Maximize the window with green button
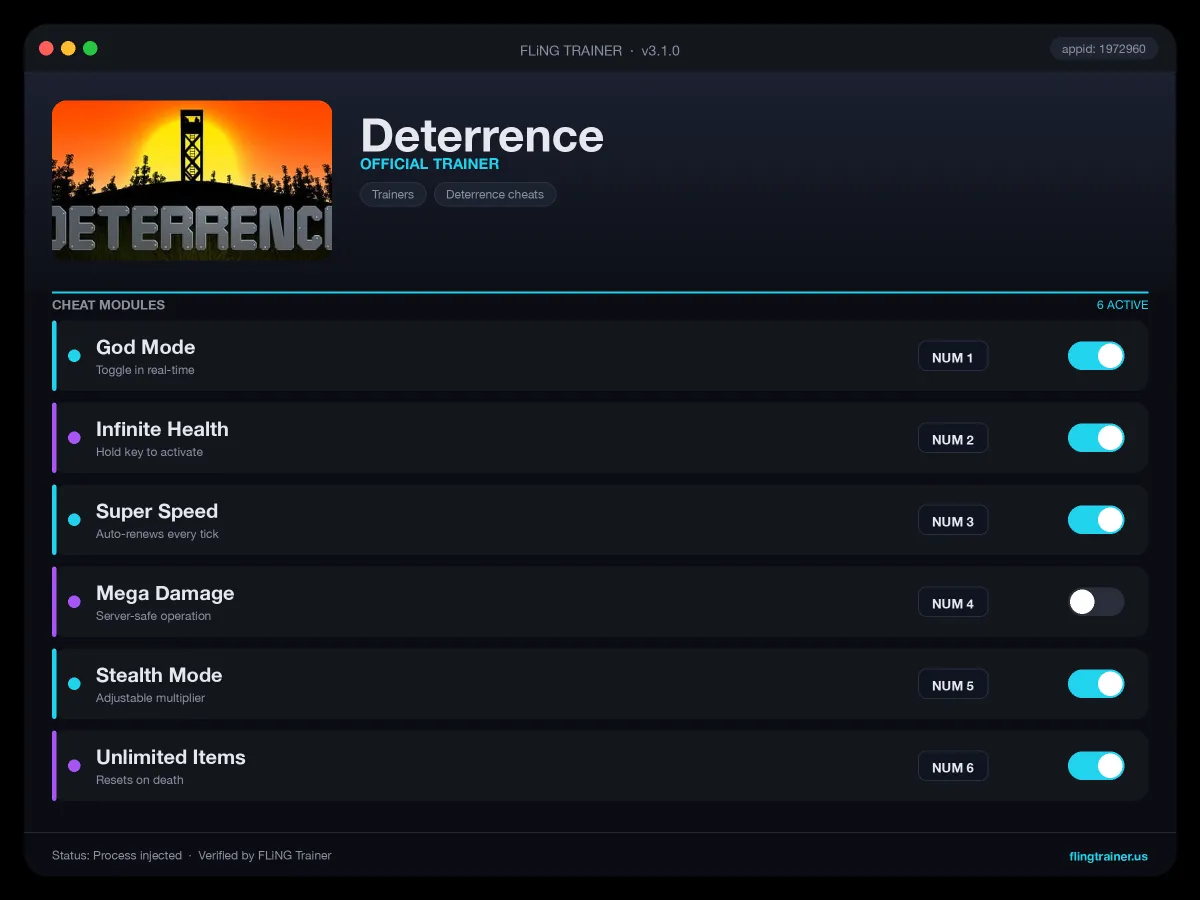1200x900 pixels. [90, 48]
